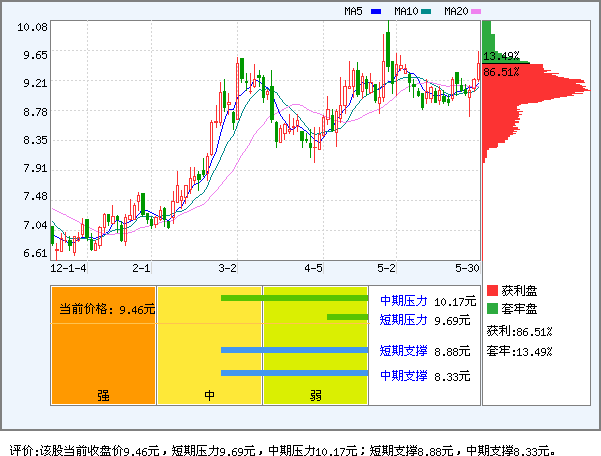601x456 pixels.
Task: Click the 套牢:13.49% statistic
Action: click(519, 351)
